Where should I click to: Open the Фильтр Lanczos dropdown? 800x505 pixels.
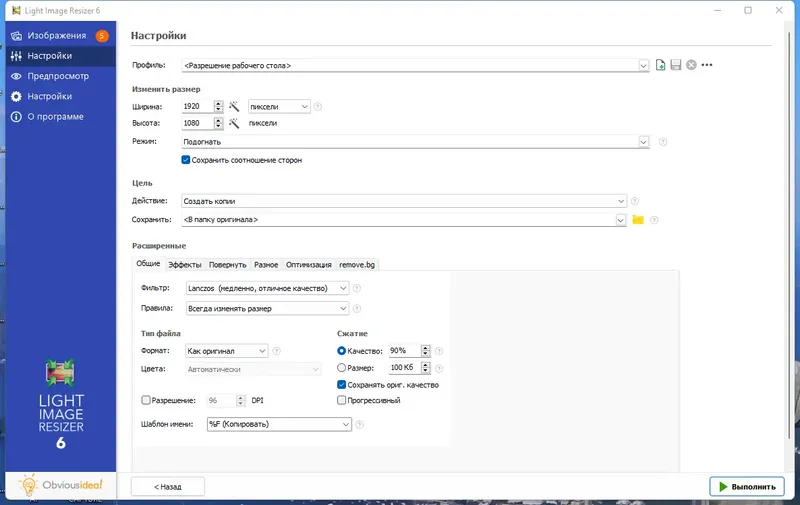(x=267, y=288)
